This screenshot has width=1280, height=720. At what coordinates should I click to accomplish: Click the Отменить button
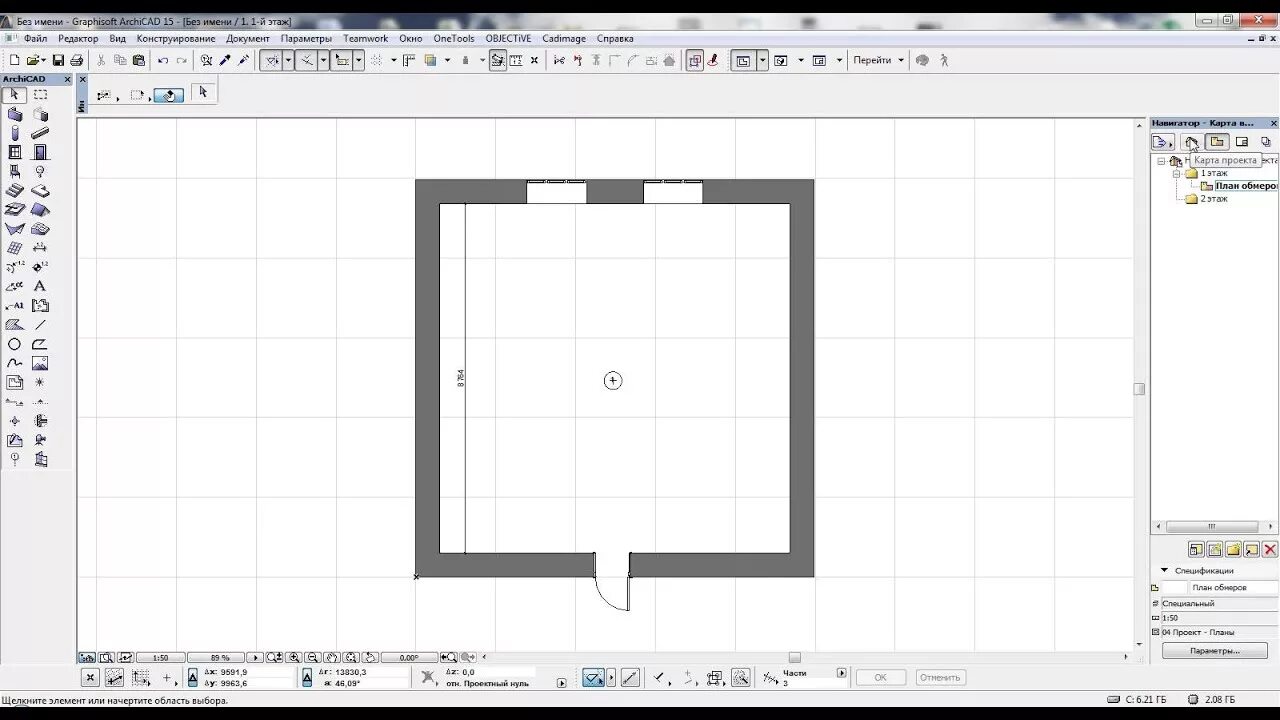[939, 677]
